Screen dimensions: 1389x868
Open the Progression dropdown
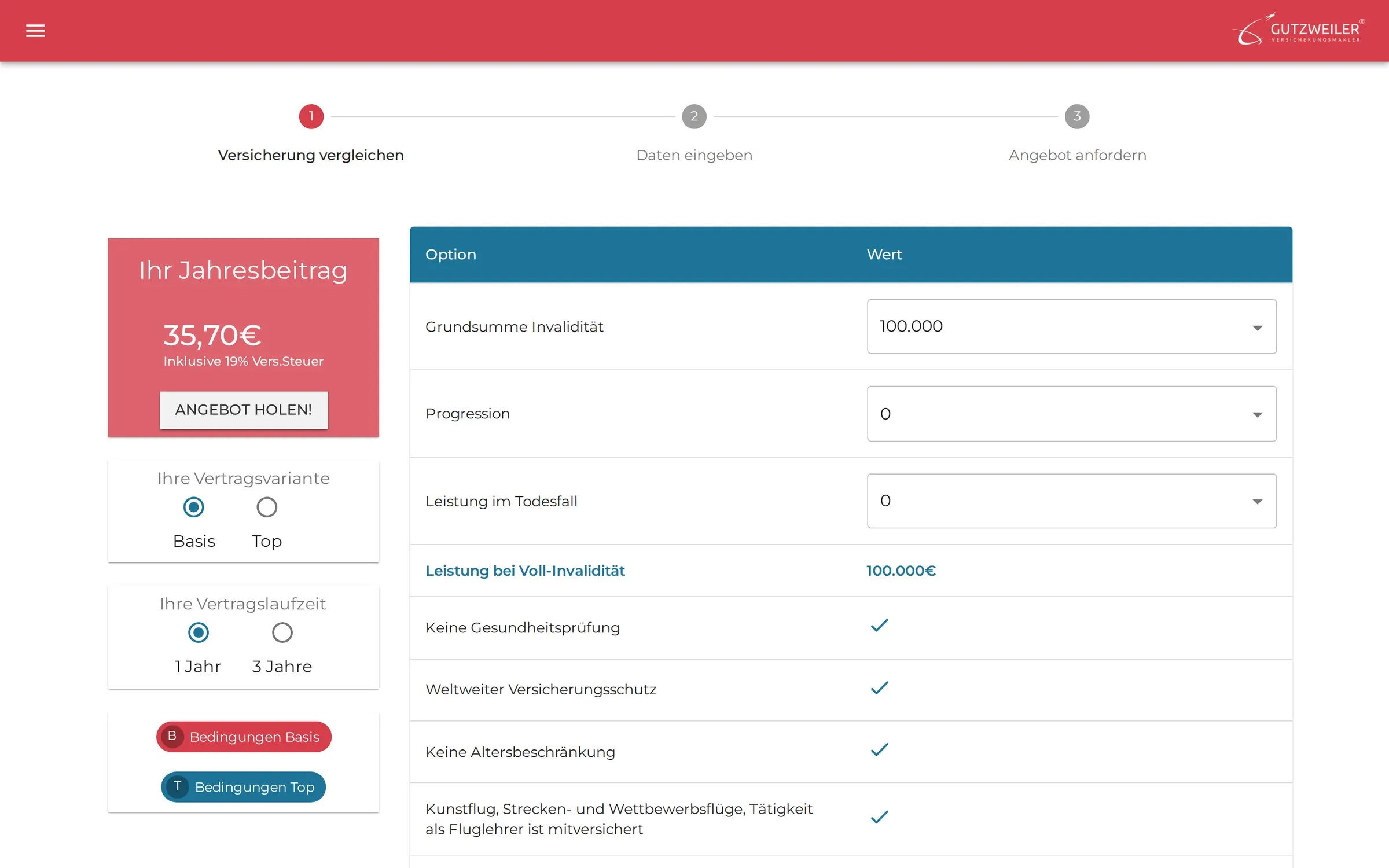pyautogui.click(x=1071, y=414)
